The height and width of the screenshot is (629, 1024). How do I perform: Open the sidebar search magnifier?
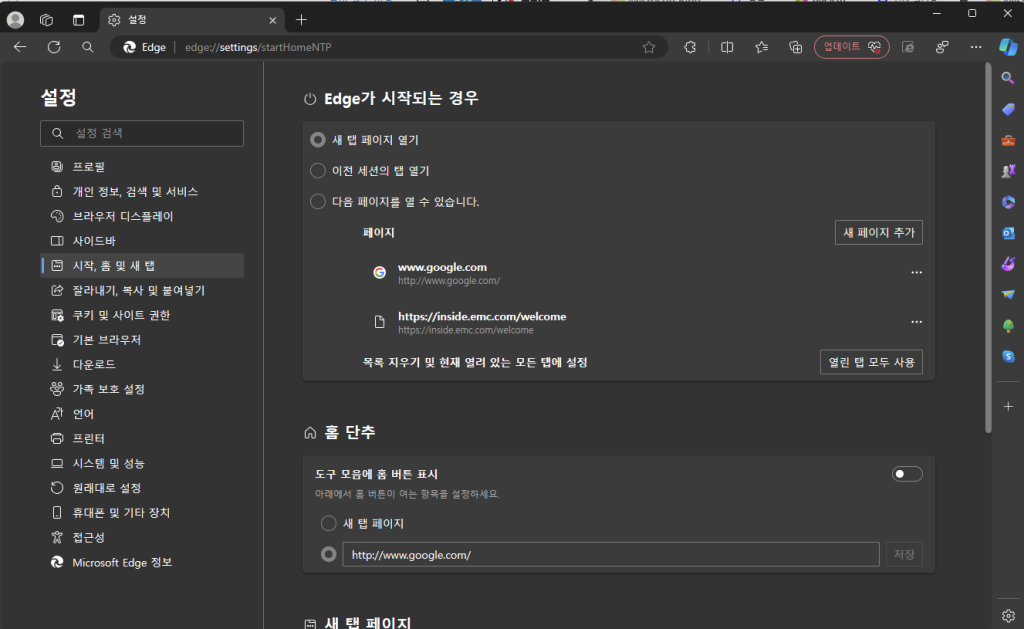coord(1008,78)
